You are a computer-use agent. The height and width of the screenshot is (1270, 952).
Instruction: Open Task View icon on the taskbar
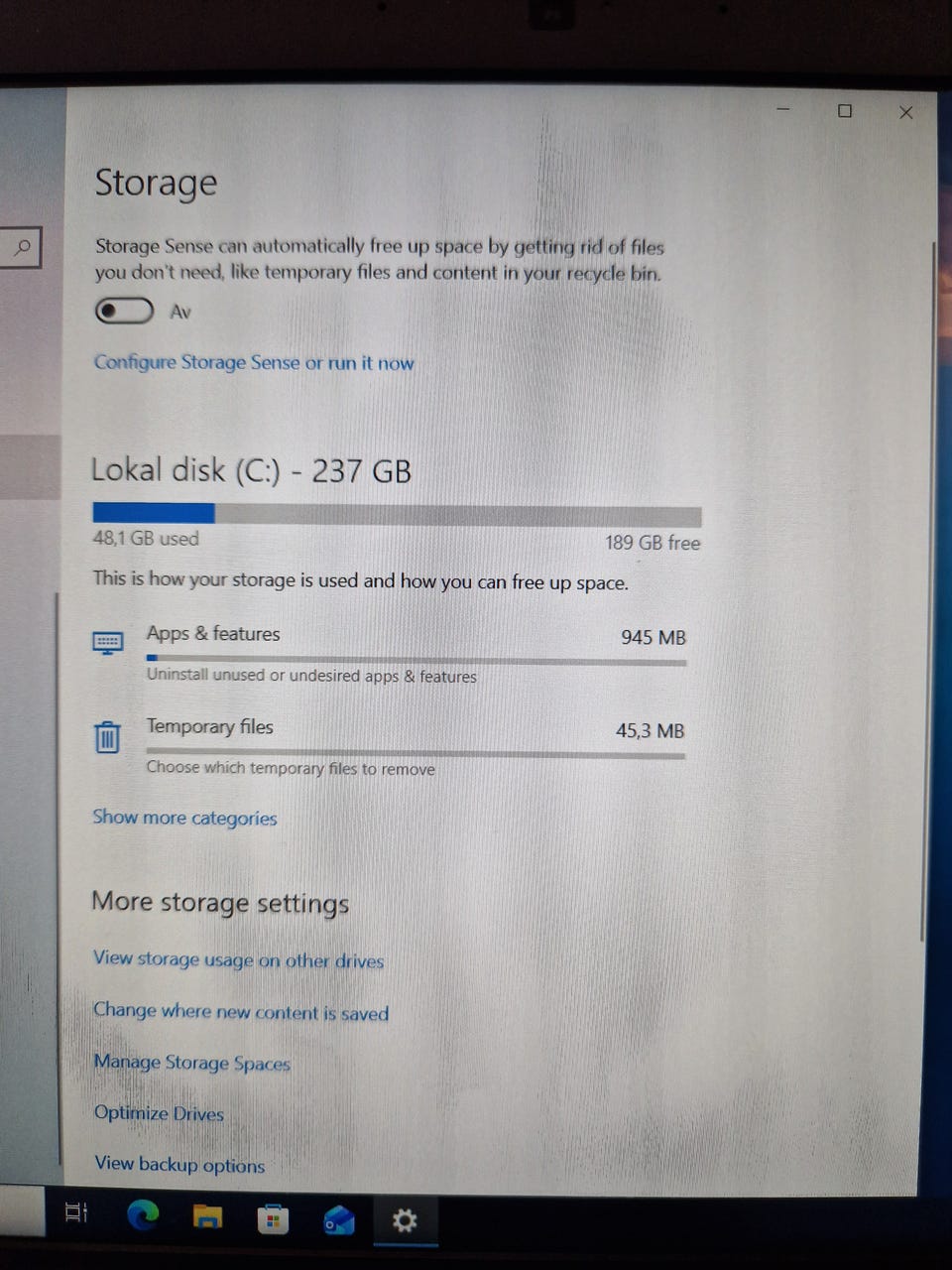click(76, 1211)
